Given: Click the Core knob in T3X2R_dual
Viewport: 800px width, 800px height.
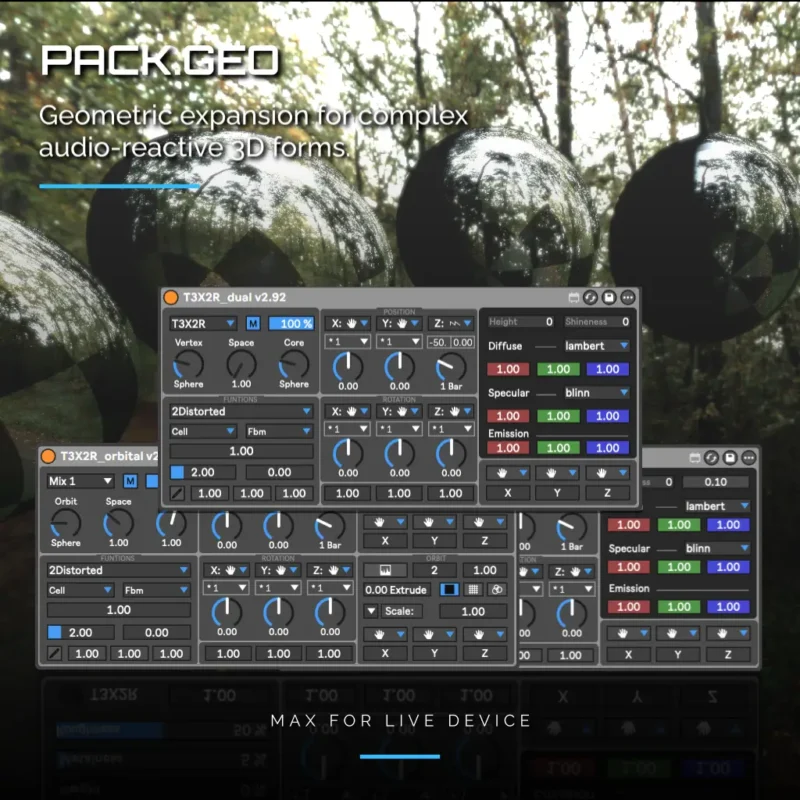Looking at the screenshot, I should (x=294, y=364).
